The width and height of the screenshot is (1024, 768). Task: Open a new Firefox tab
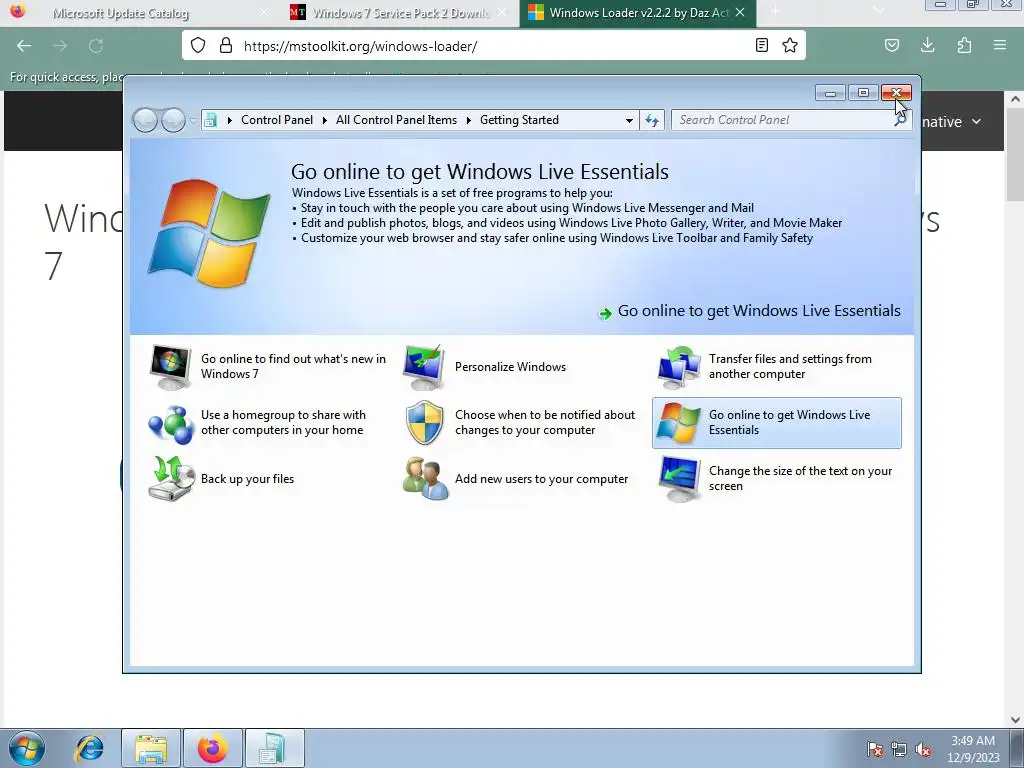(x=775, y=12)
